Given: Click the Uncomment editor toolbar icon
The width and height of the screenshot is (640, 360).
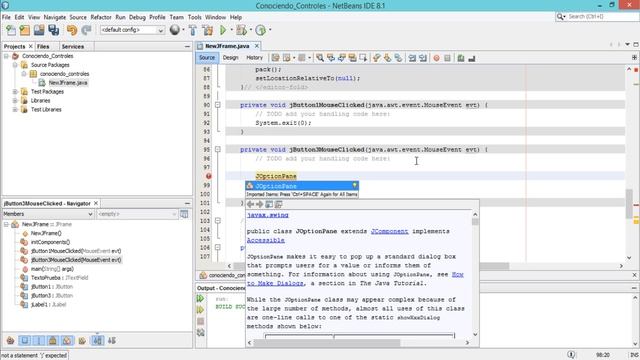Looking at the screenshot, I should point(471,58).
